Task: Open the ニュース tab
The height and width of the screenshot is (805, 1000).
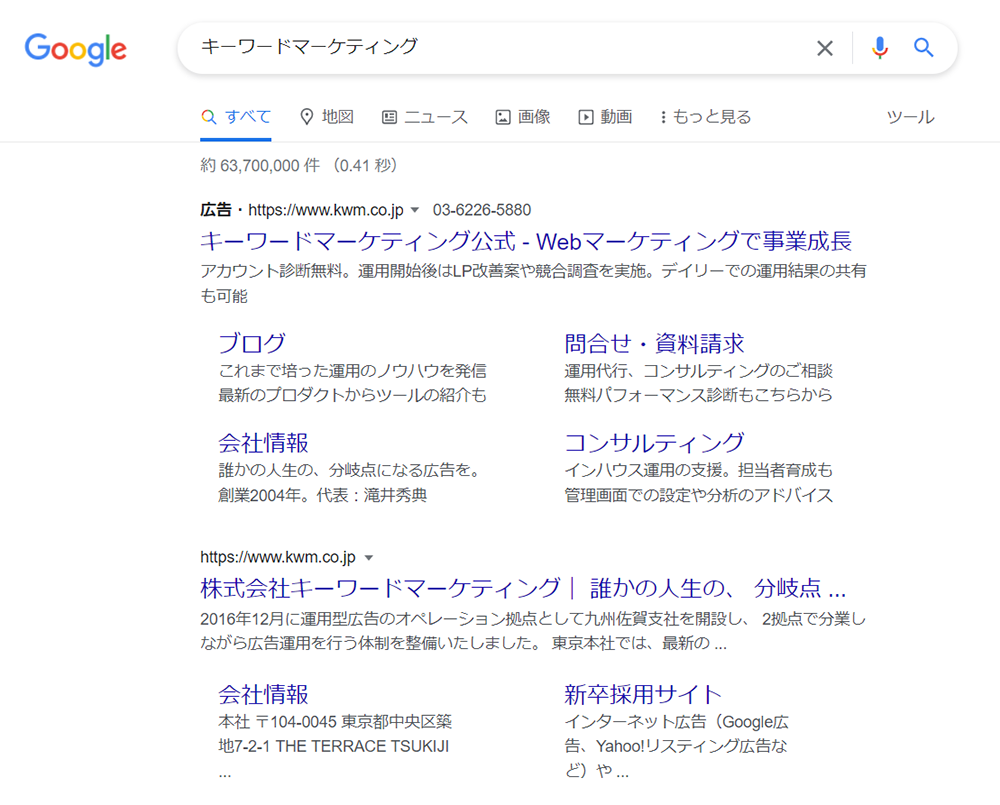Action: [x=425, y=117]
